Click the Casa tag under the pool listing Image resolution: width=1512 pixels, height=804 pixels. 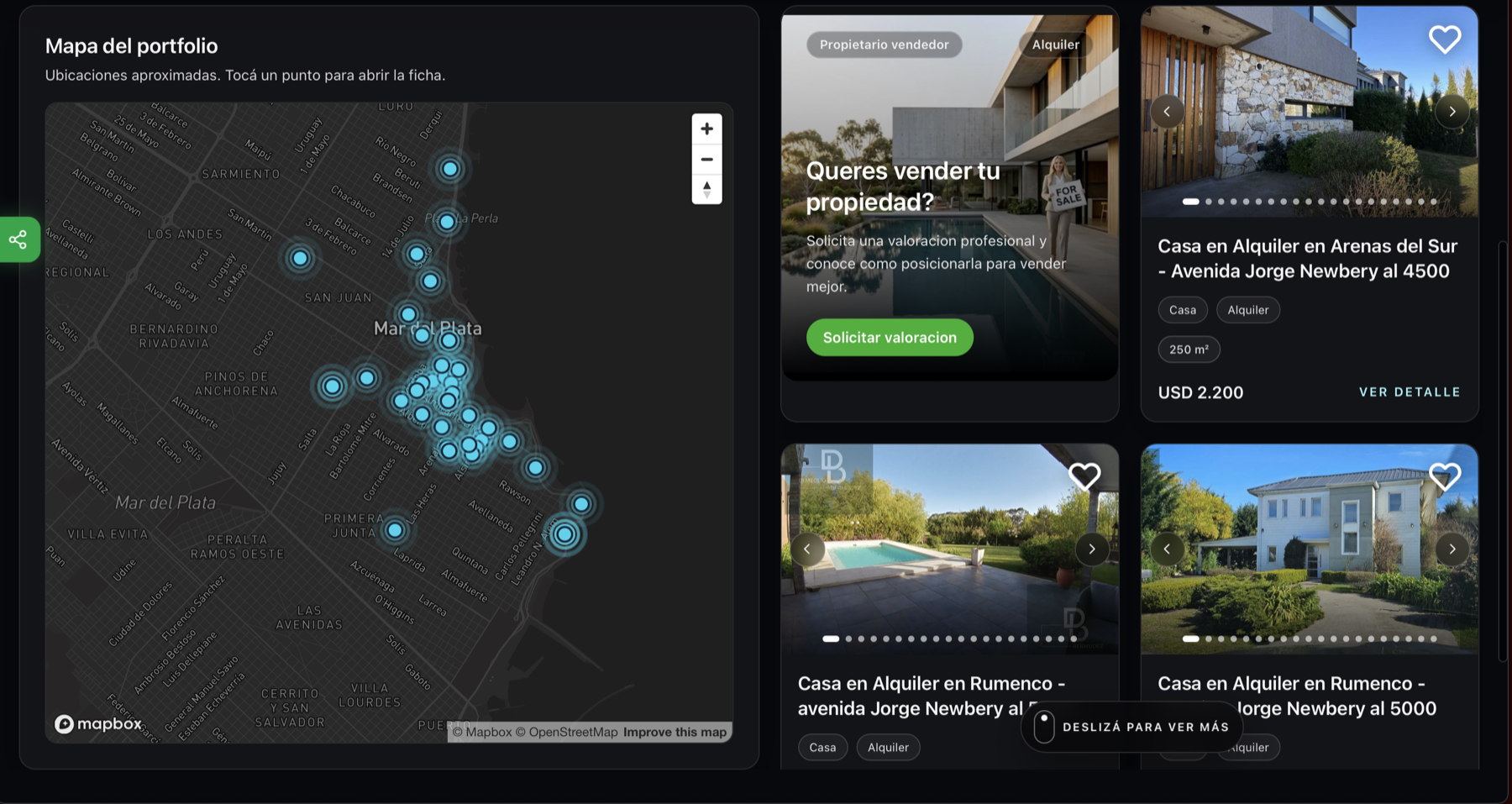pyautogui.click(x=822, y=748)
